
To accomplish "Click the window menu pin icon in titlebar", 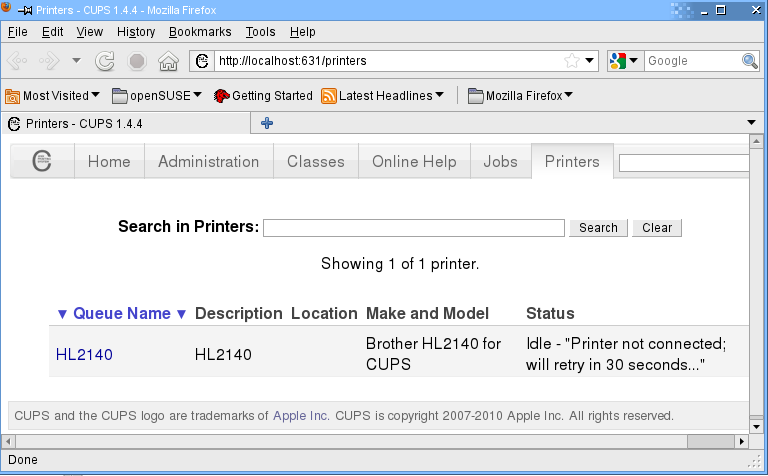I will (25, 10).
